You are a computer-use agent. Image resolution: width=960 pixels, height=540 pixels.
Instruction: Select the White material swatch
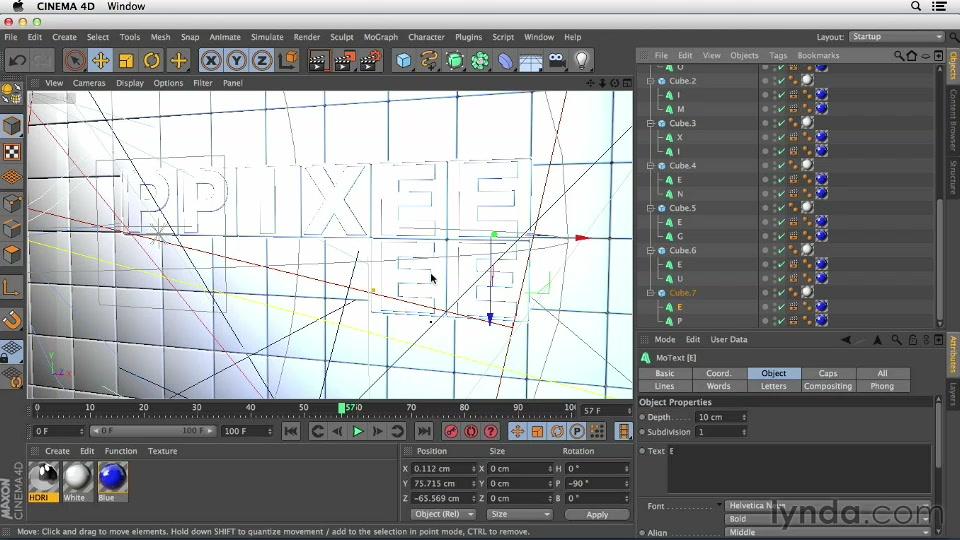click(77, 482)
